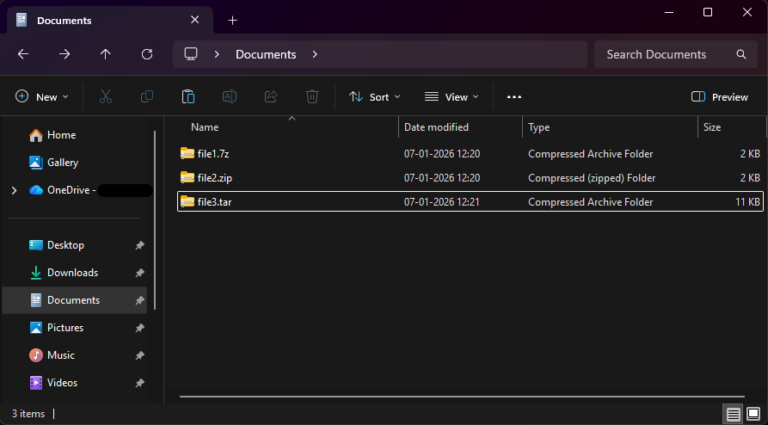The image size is (768, 425).
Task: Click the Search Documents field
Action: click(x=676, y=54)
